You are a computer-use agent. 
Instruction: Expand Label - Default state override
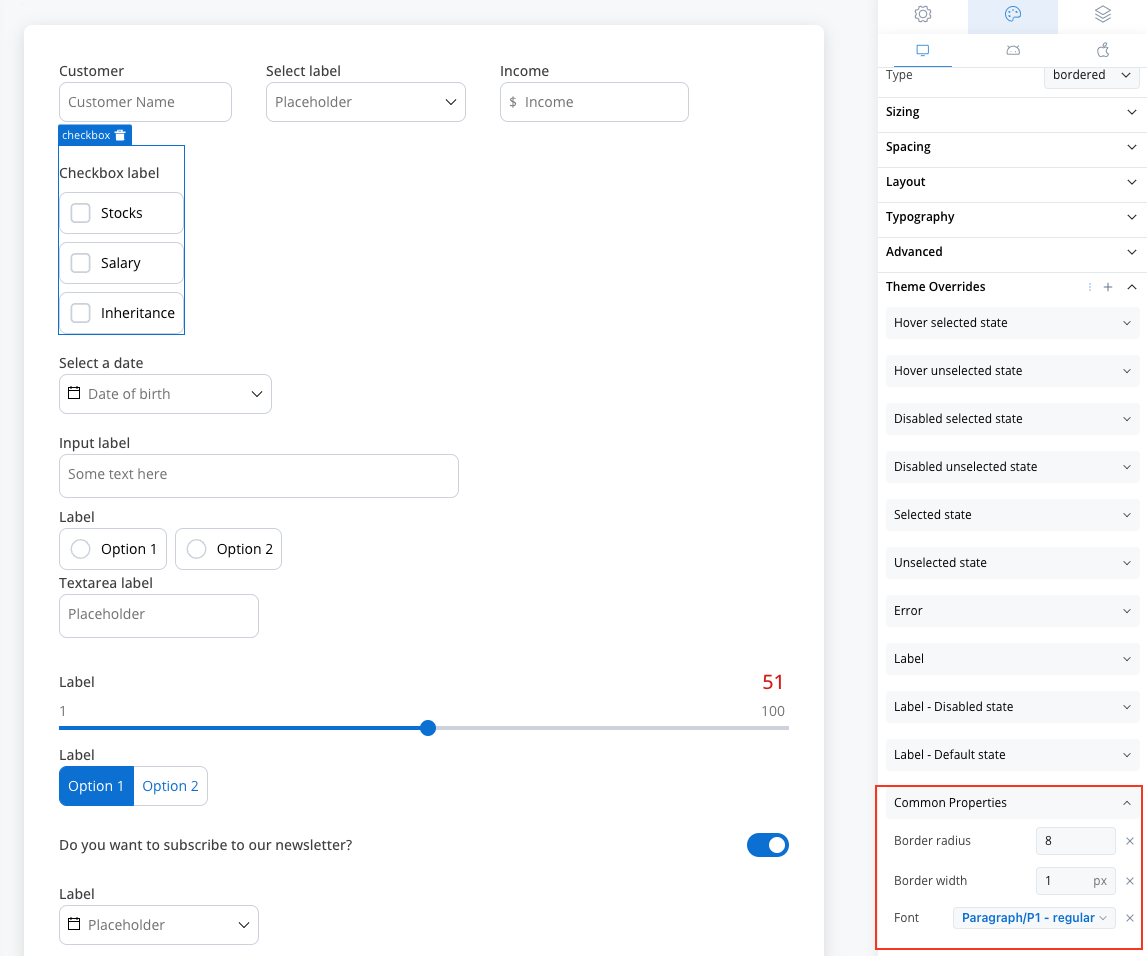click(x=1012, y=755)
